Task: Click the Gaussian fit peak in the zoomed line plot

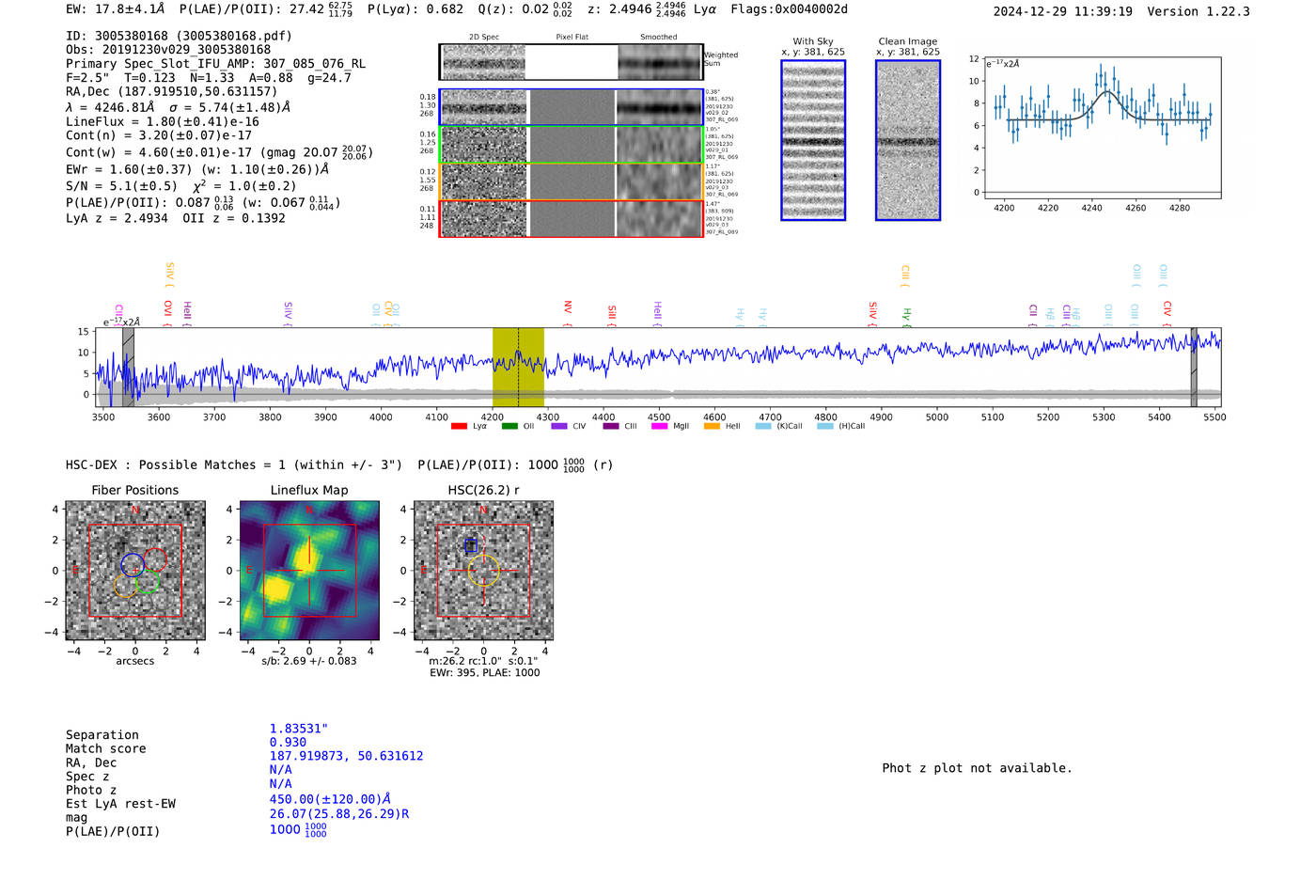Action: tap(1107, 92)
